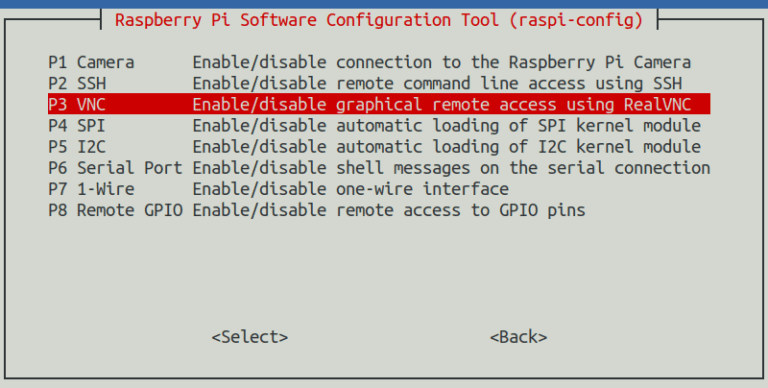Click the one-wire interface description text
Image resolution: width=768 pixels, height=388 pixels.
point(351,189)
